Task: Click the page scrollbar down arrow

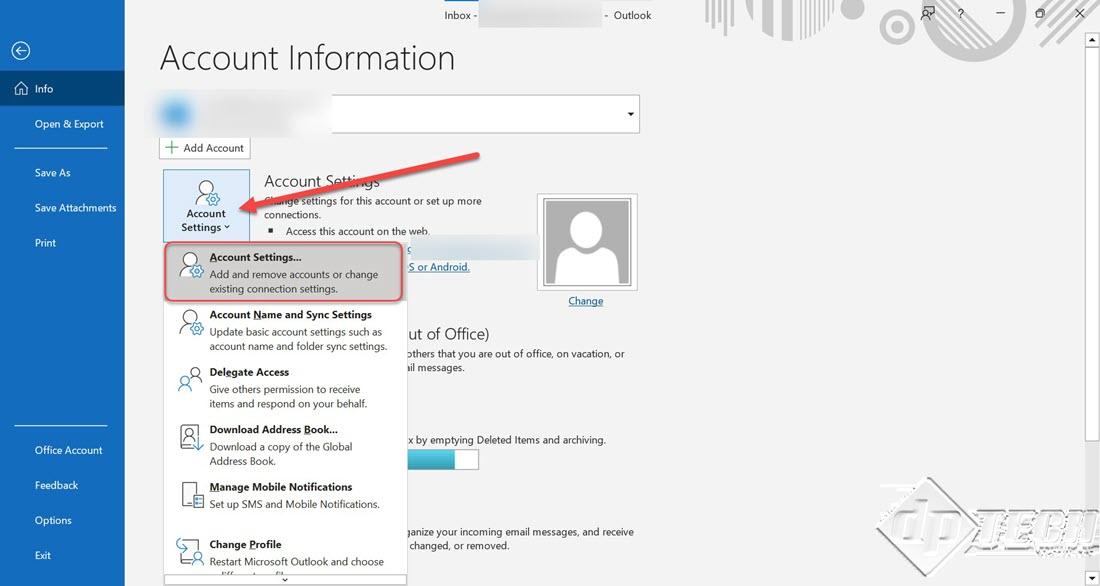Action: (x=1092, y=578)
